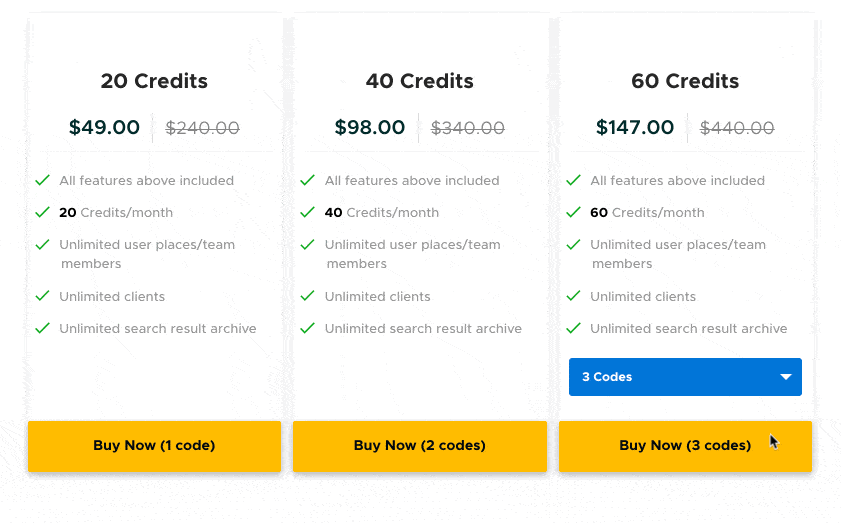841x523 pixels.
Task: Select the 20 Credits plan heading
Action: (154, 81)
